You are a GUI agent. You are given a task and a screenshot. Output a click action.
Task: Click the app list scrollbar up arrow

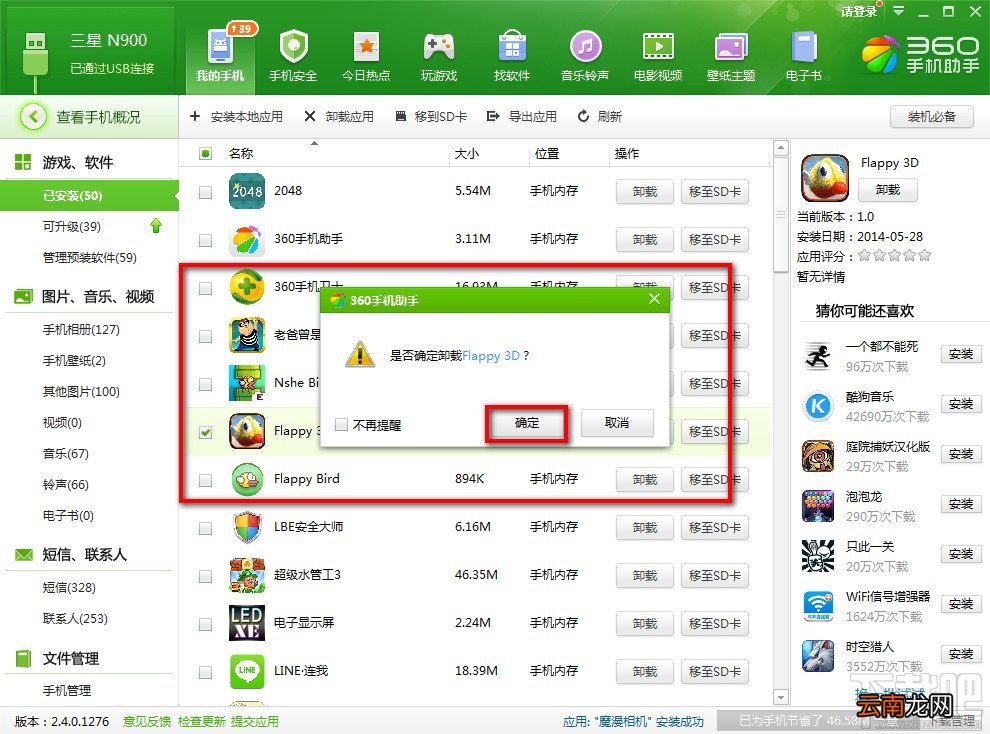(x=781, y=148)
